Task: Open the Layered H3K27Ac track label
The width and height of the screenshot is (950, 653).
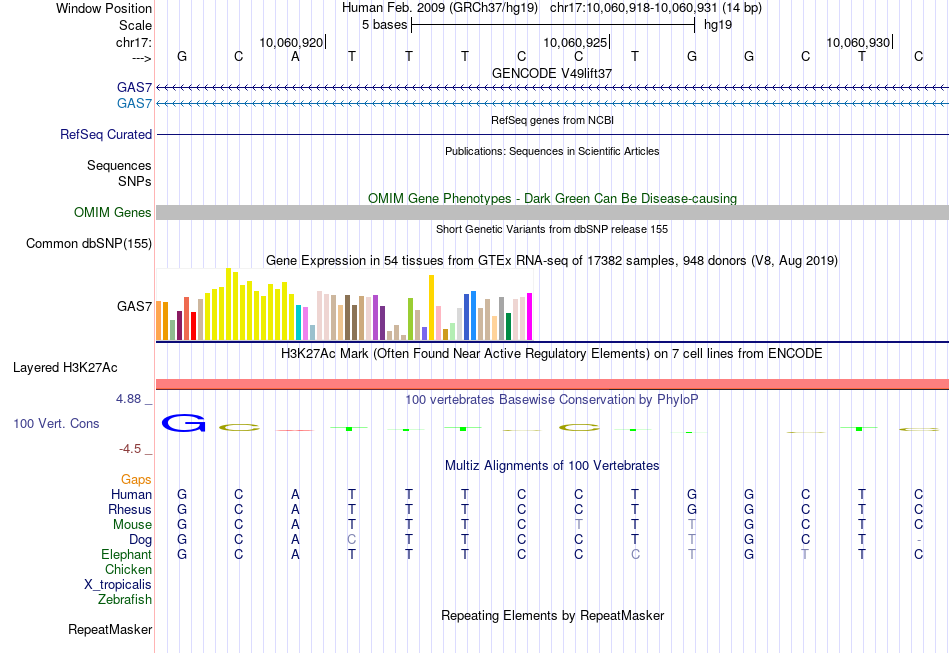Action: (65, 368)
